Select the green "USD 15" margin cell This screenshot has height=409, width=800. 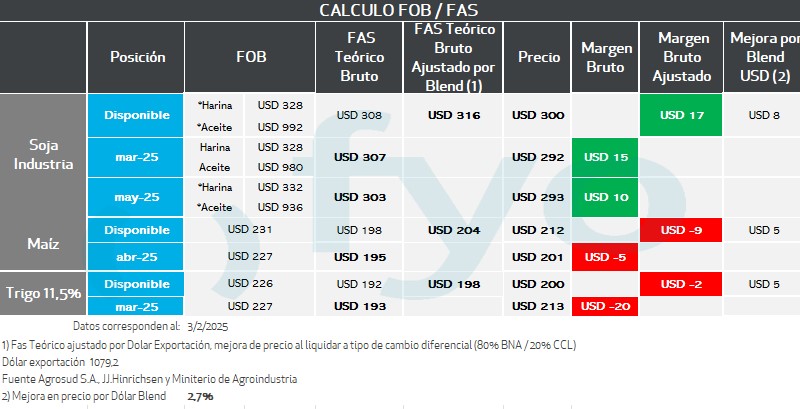point(605,157)
